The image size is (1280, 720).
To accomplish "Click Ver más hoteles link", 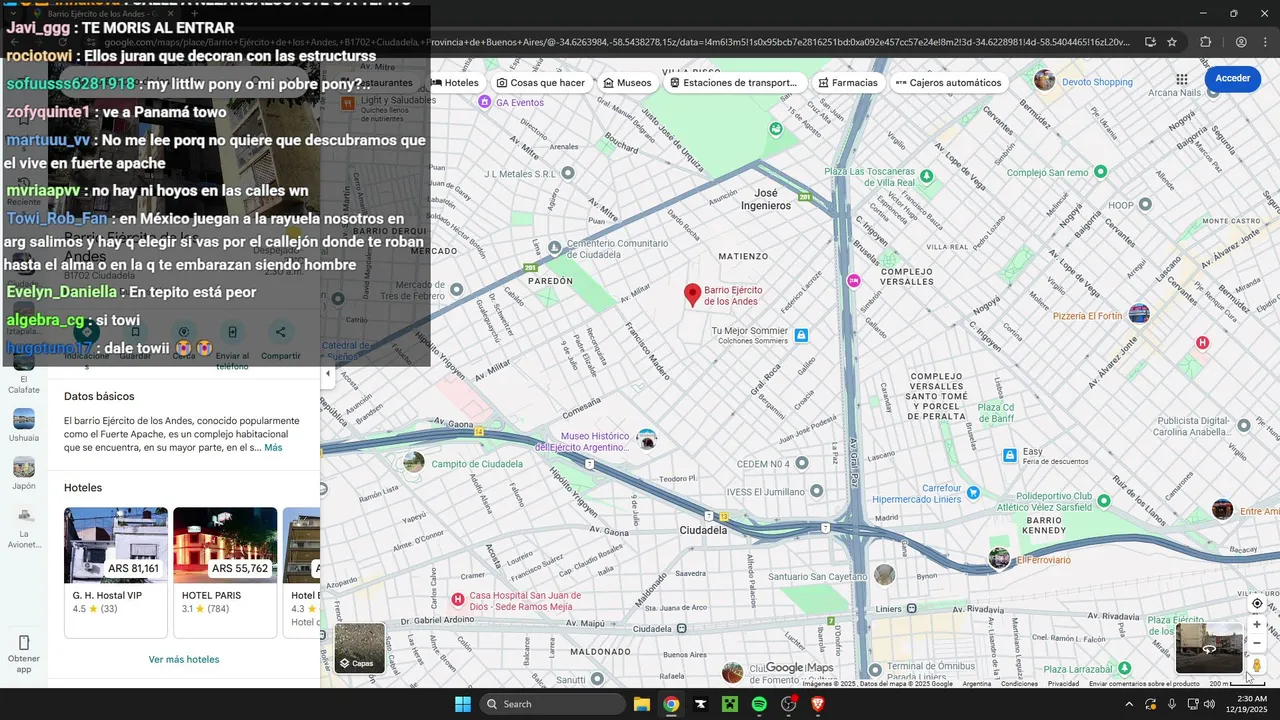I will click(184, 659).
